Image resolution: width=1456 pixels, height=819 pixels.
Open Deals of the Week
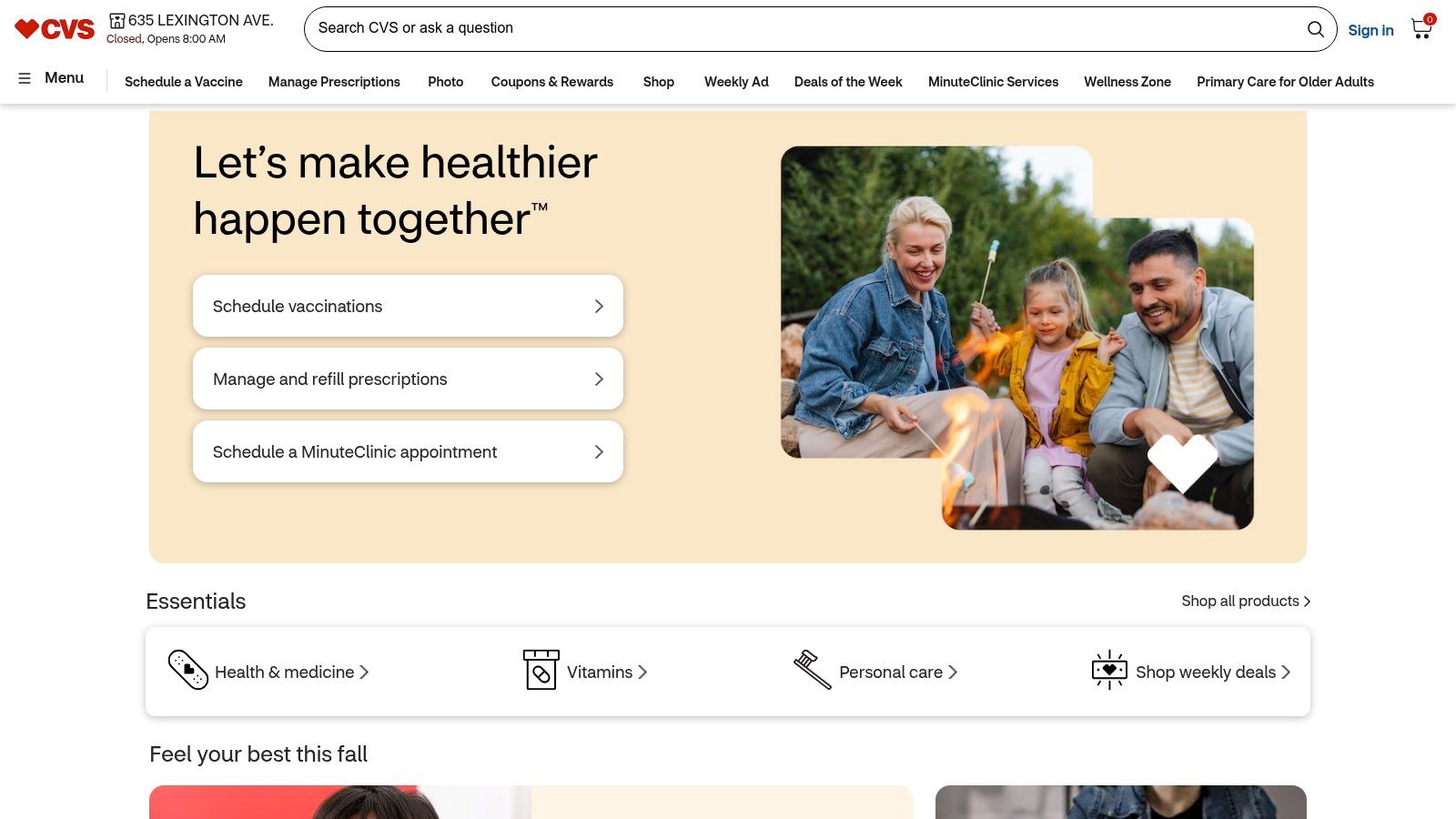coord(848,82)
